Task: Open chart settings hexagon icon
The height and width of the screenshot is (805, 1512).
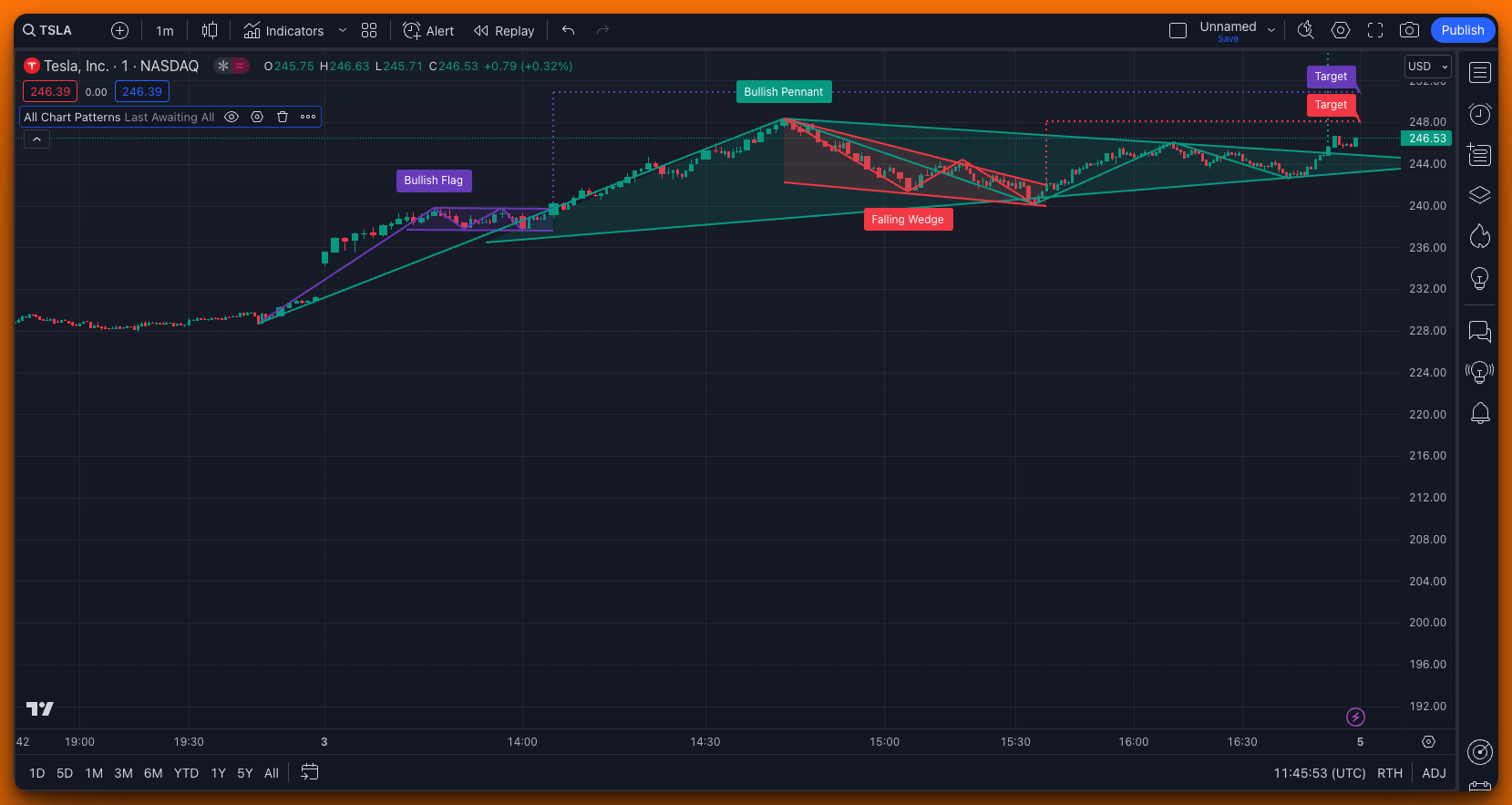Action: coord(1341,30)
